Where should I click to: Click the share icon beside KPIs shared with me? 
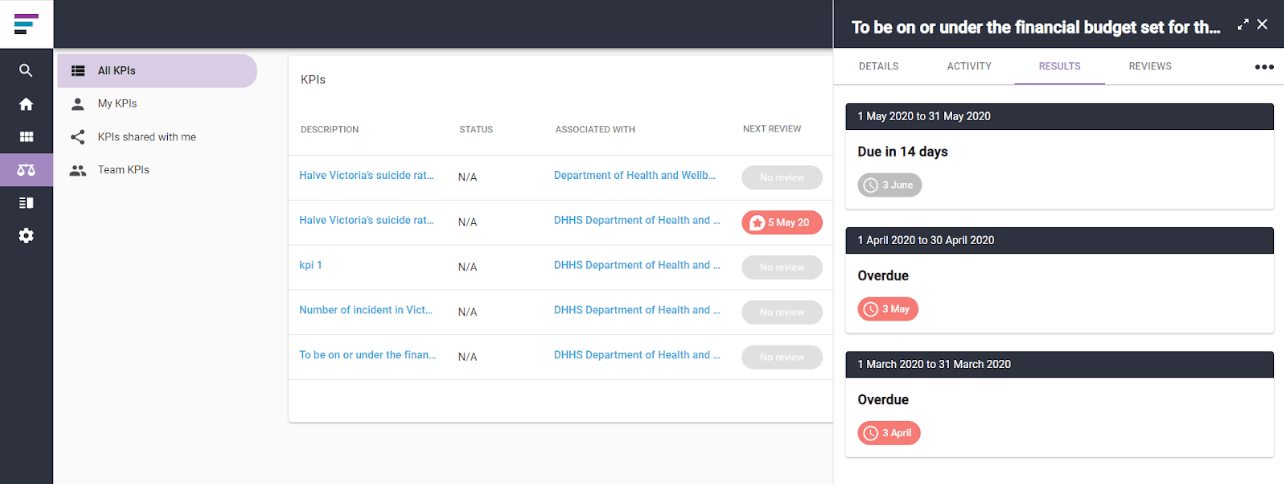click(x=78, y=137)
